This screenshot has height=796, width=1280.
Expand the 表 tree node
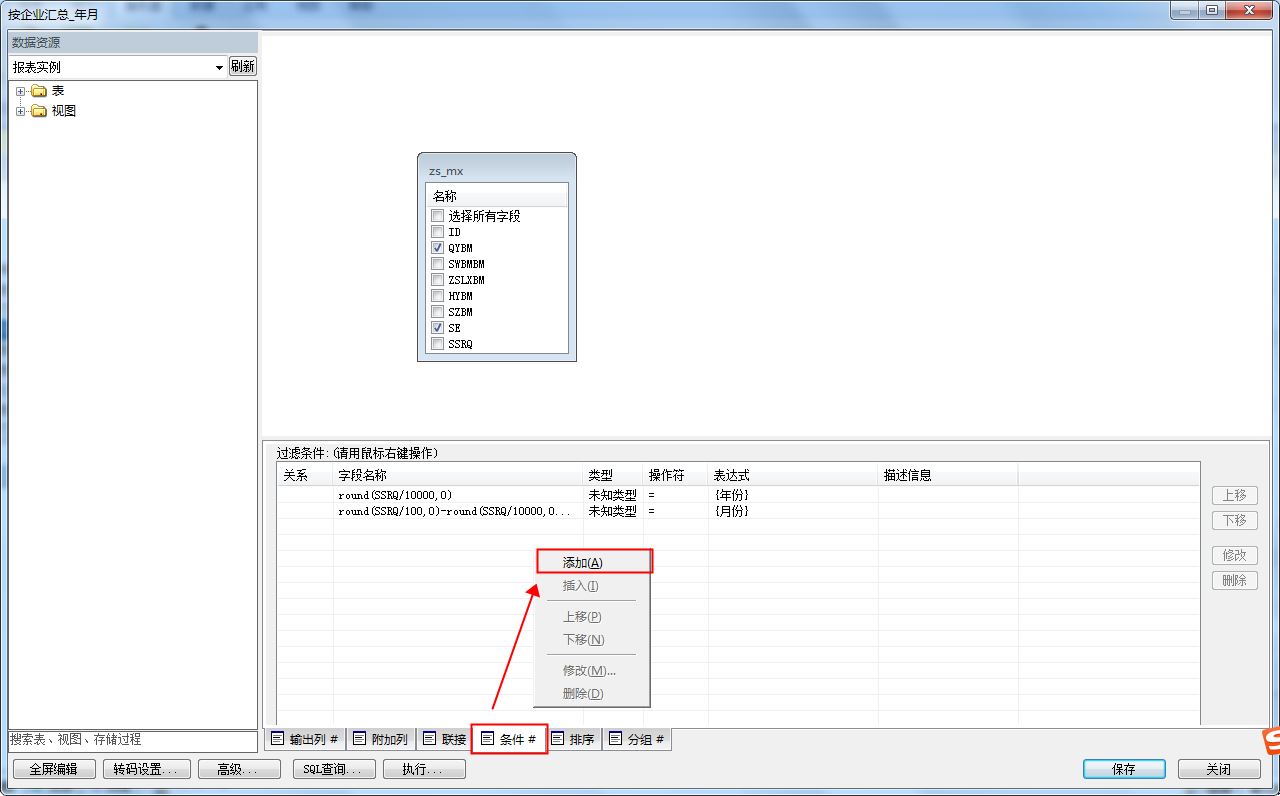pos(20,91)
